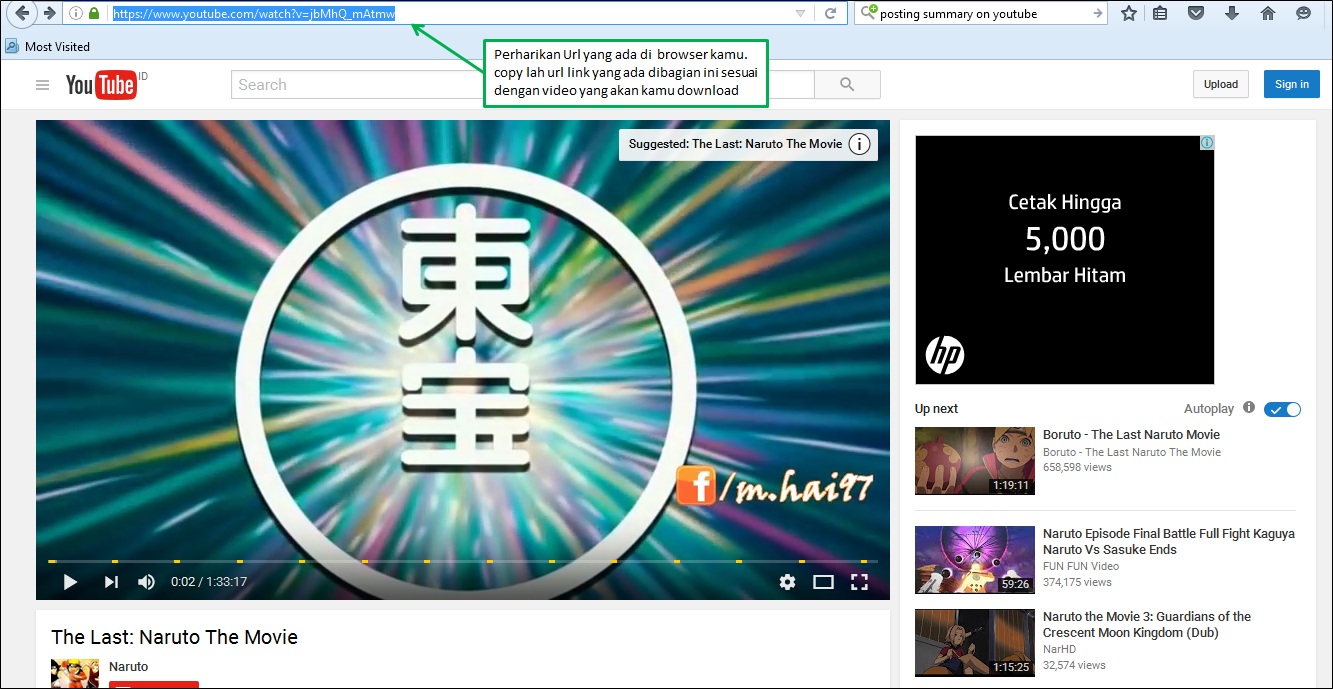Show bookmarks list icon

tap(1160, 13)
